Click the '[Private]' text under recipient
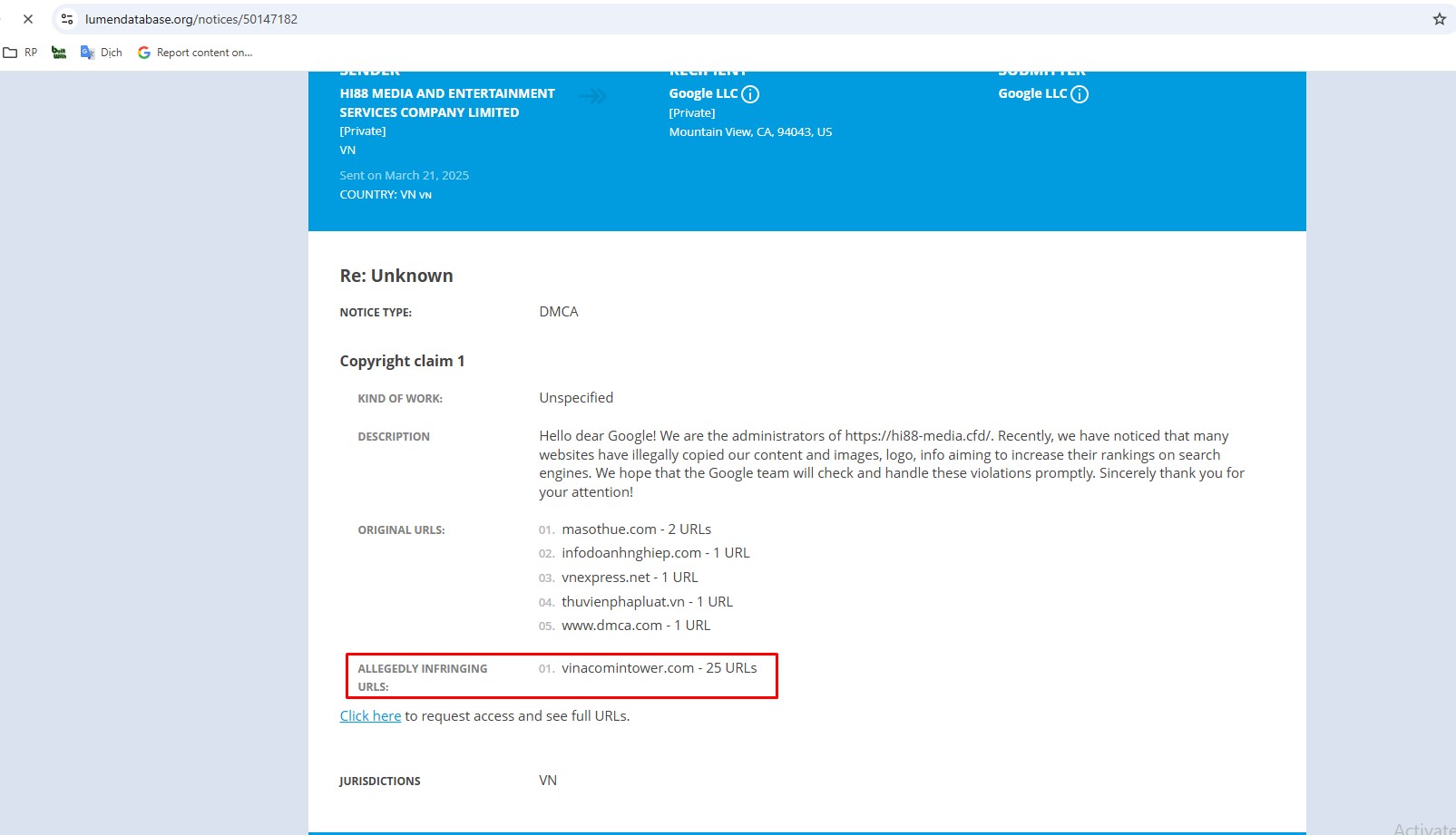The image size is (1456, 835). (x=692, y=112)
